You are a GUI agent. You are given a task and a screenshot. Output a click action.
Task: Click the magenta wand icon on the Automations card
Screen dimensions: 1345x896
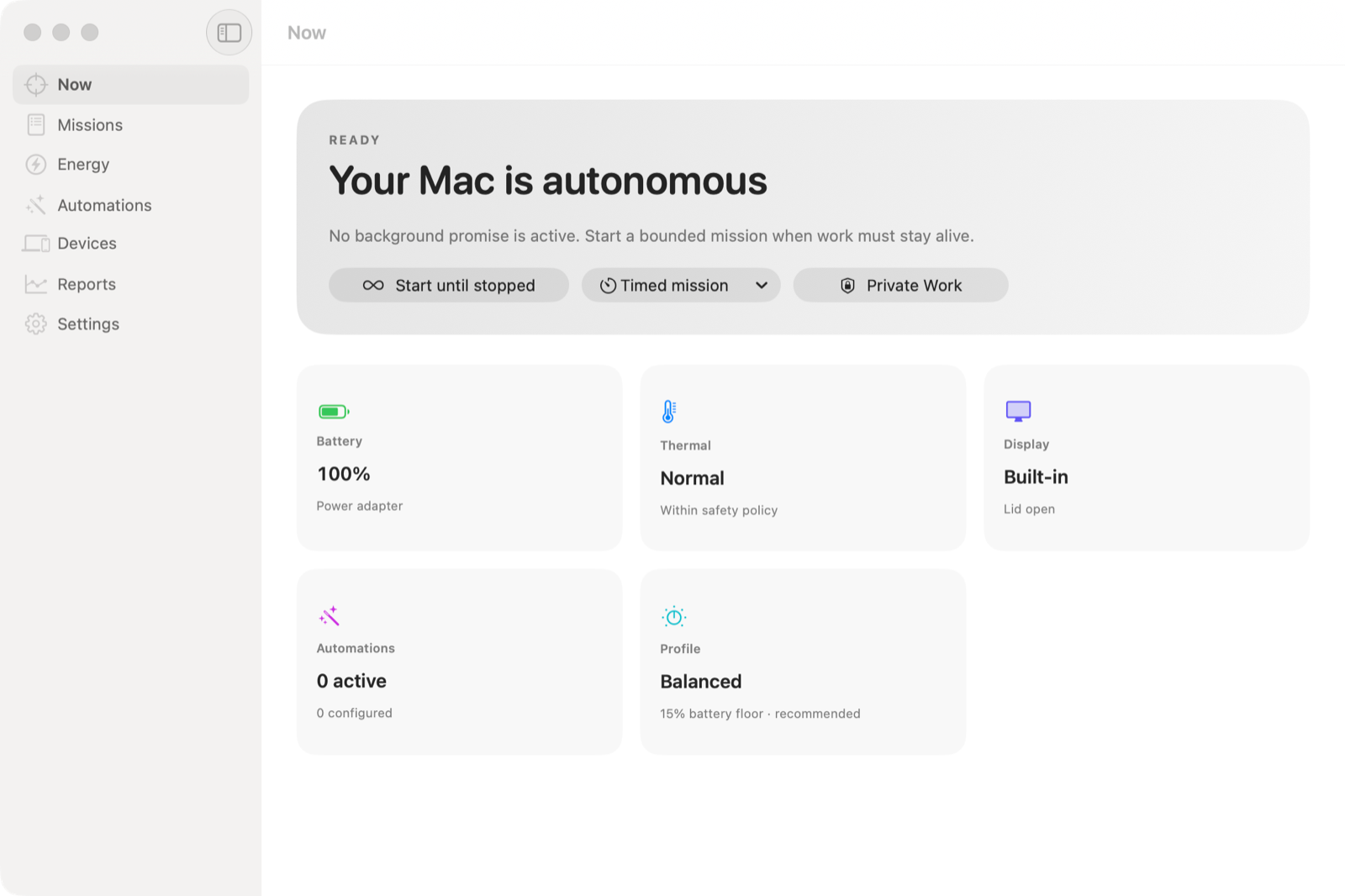329,616
